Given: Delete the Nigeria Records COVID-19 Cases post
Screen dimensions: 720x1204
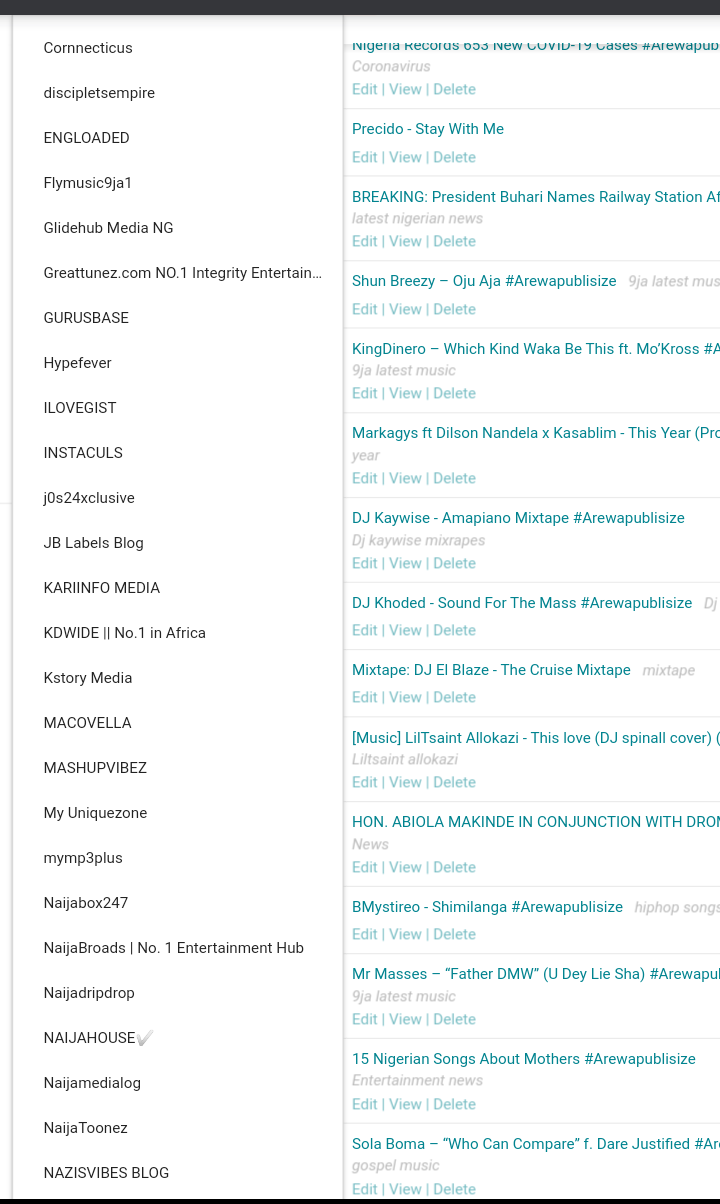Looking at the screenshot, I should (x=454, y=89).
